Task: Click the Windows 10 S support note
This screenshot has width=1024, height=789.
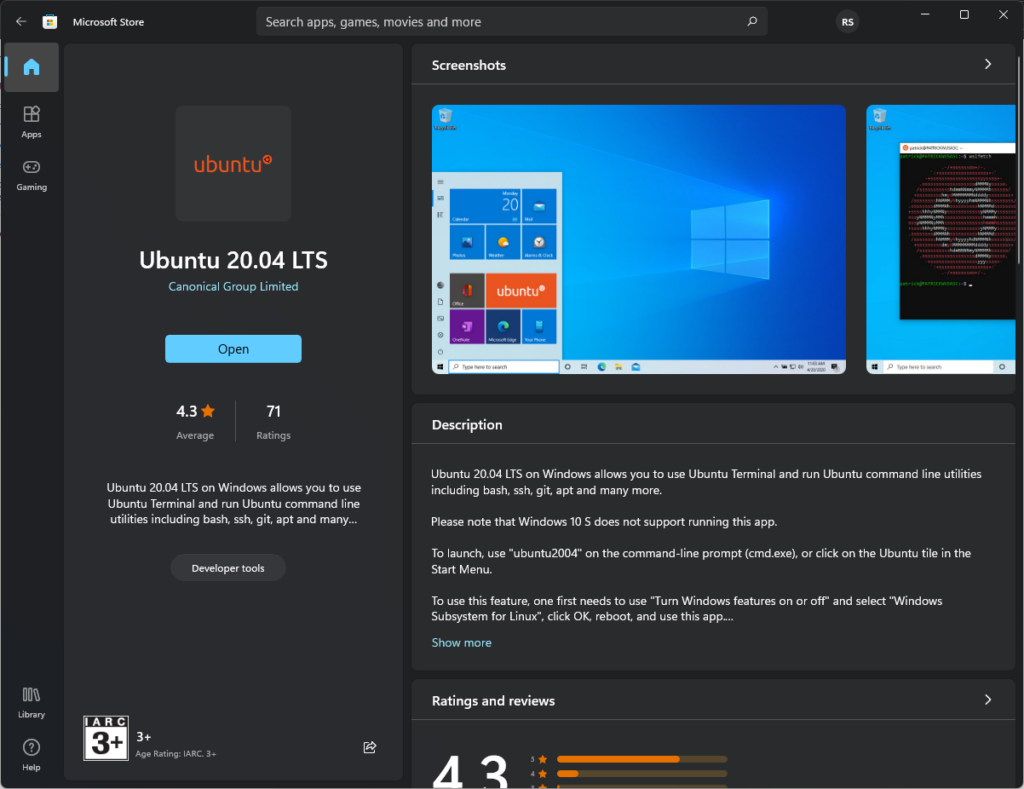Action: [604, 522]
